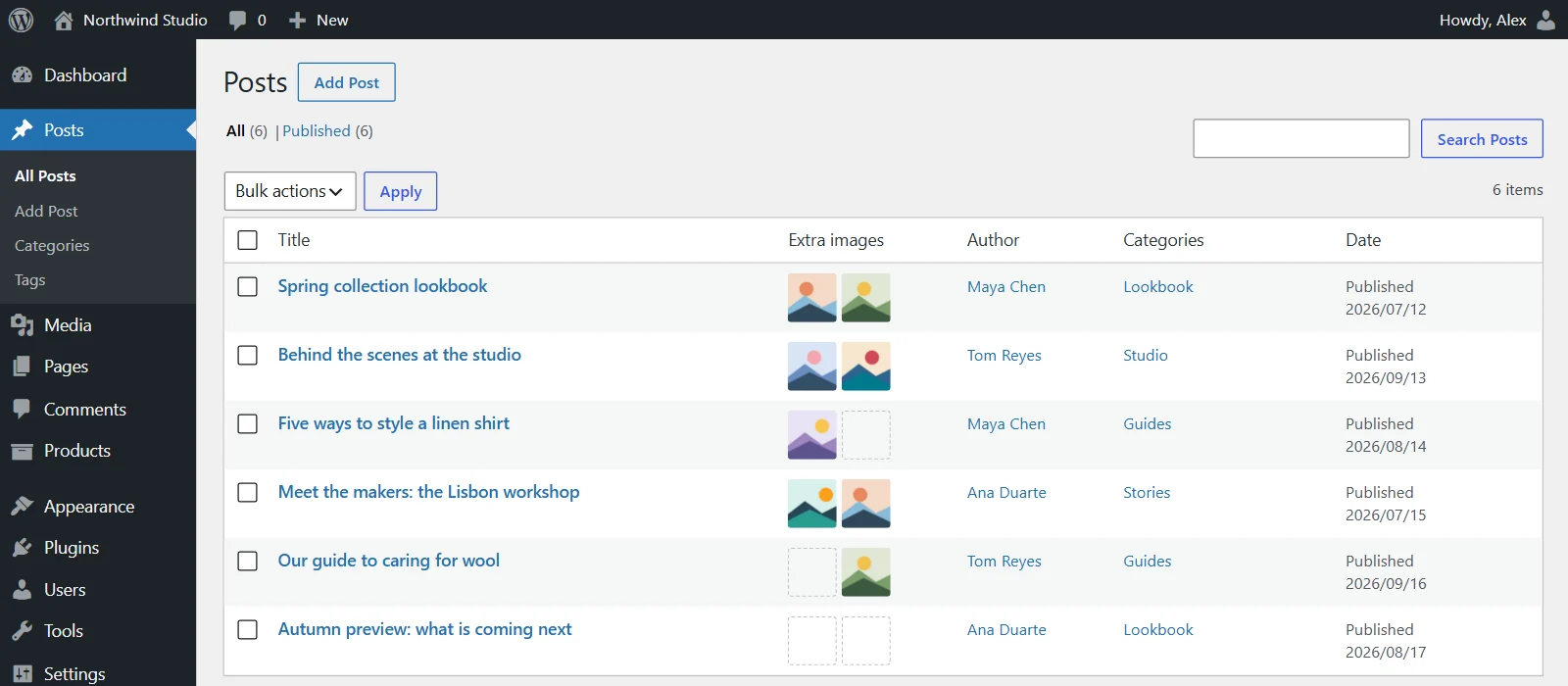Check the Spring collection lookbook row checkbox
This screenshot has width=1568, height=686.
[x=248, y=287]
